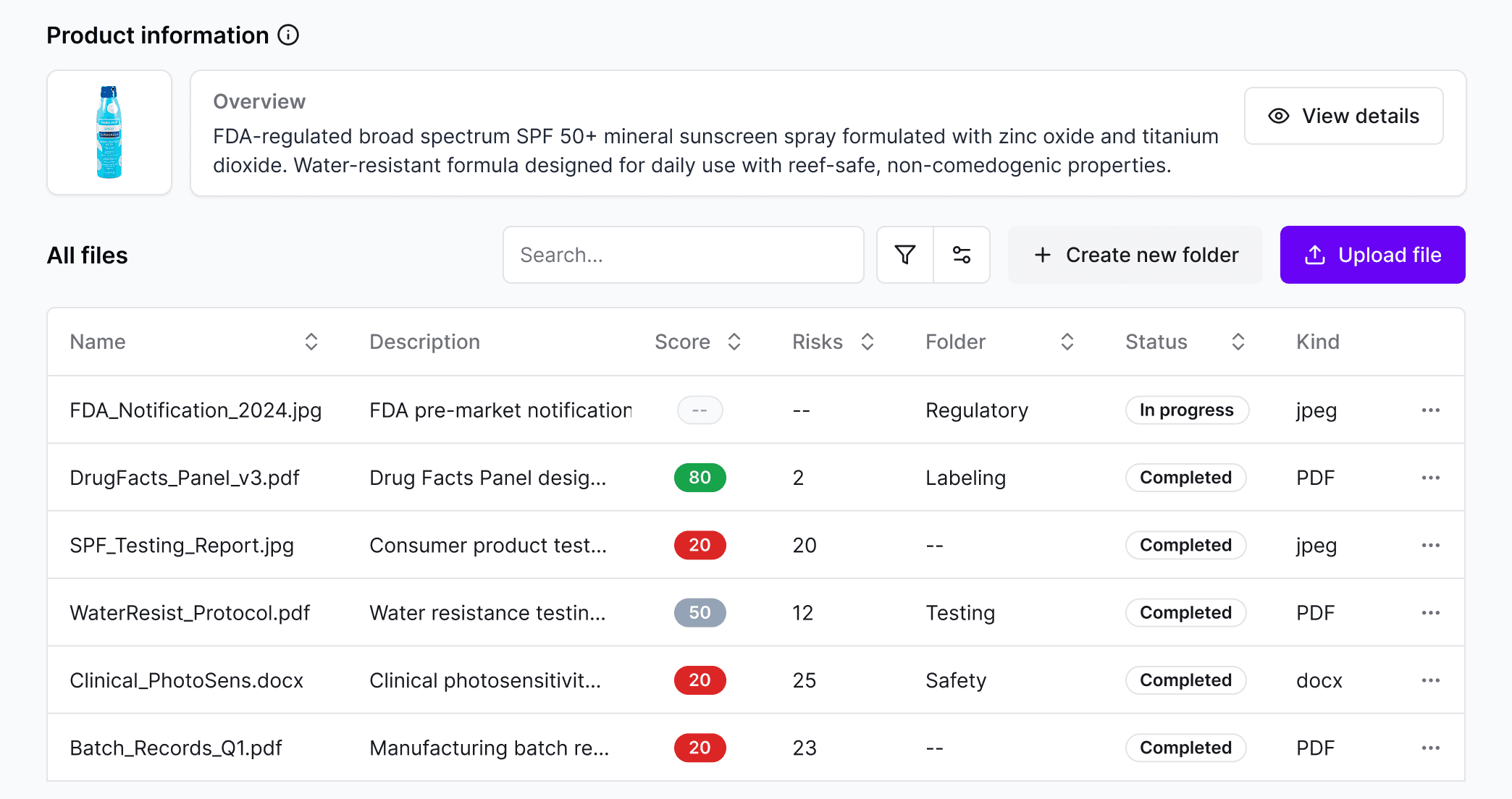The width and height of the screenshot is (1512, 799).
Task: Open the filter icon beside the search field
Action: coord(904,254)
